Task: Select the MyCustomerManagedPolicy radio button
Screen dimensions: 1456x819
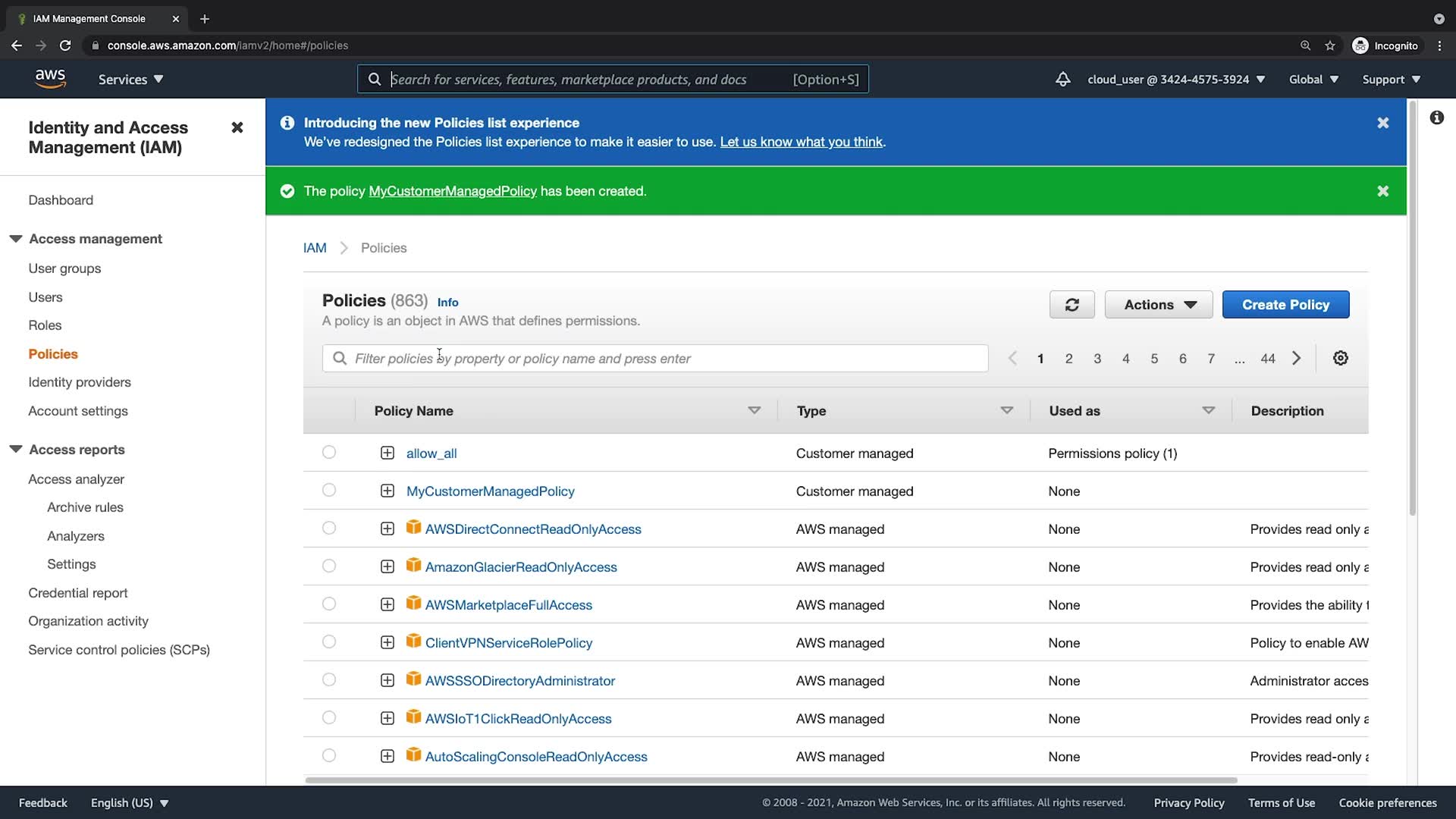Action: click(328, 491)
